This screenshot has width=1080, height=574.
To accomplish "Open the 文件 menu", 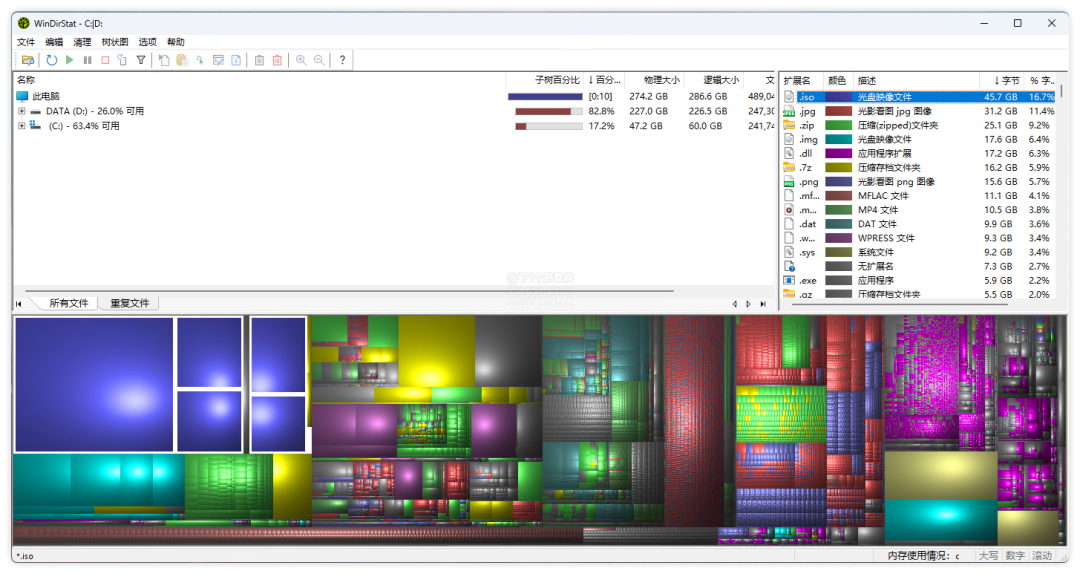I will pos(26,42).
